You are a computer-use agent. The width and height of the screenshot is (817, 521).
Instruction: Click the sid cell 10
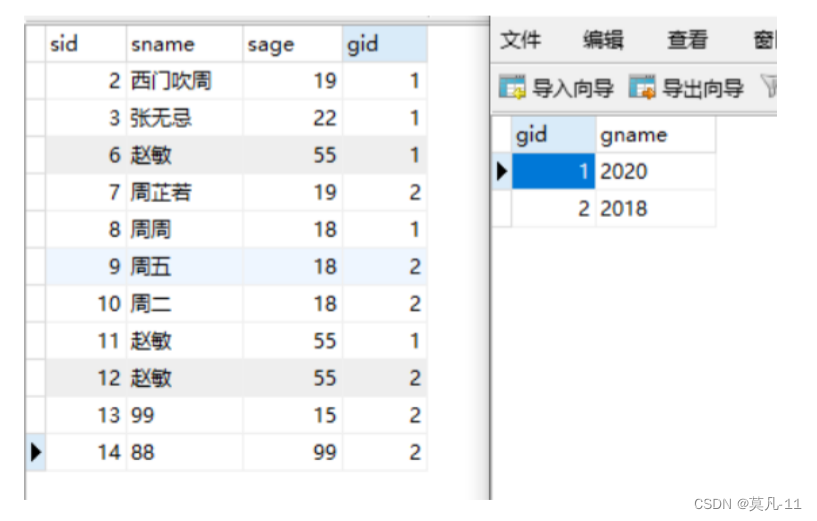pyautogui.click(x=85, y=304)
